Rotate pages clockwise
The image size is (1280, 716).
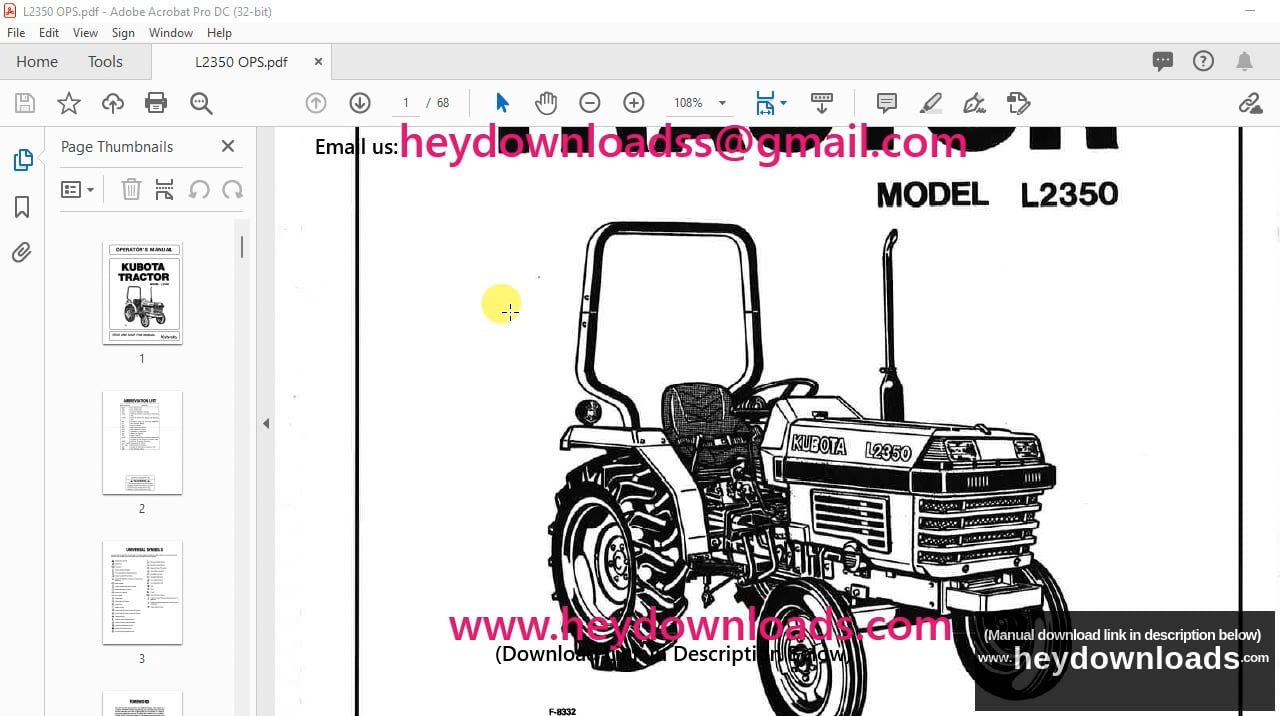232,190
